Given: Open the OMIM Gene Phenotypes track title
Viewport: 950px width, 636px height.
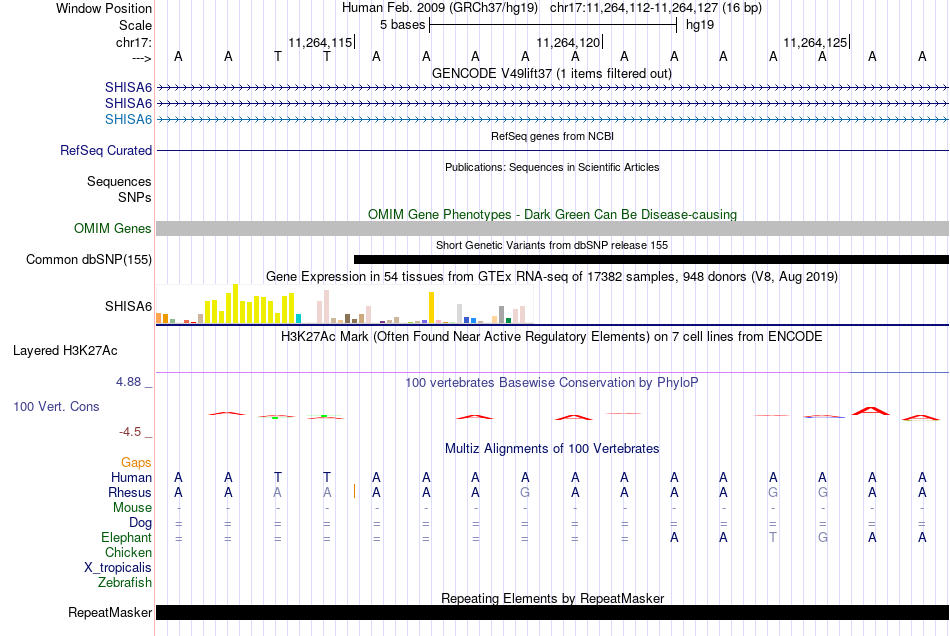Looking at the screenshot, I should tap(552, 214).
